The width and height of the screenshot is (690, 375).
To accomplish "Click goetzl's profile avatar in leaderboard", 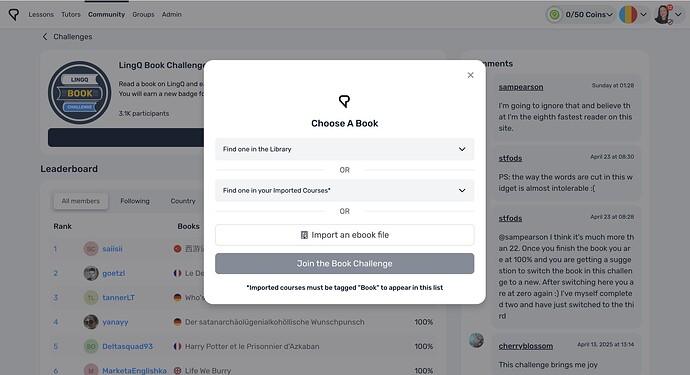I will [x=91, y=273].
